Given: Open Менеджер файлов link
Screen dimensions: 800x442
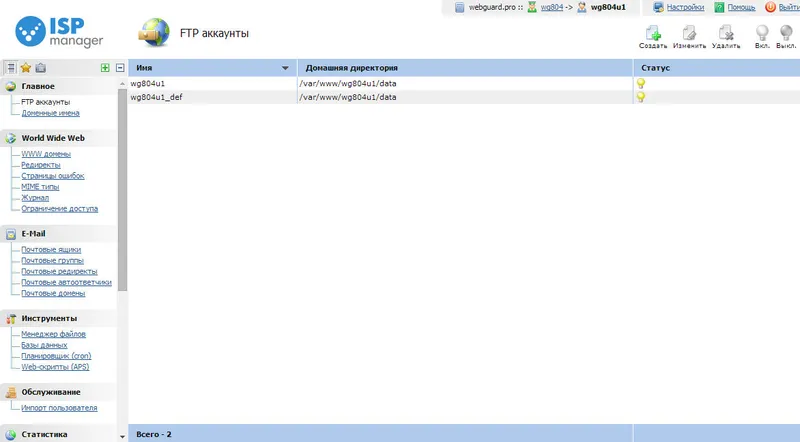Looking at the screenshot, I should pos(54,334).
